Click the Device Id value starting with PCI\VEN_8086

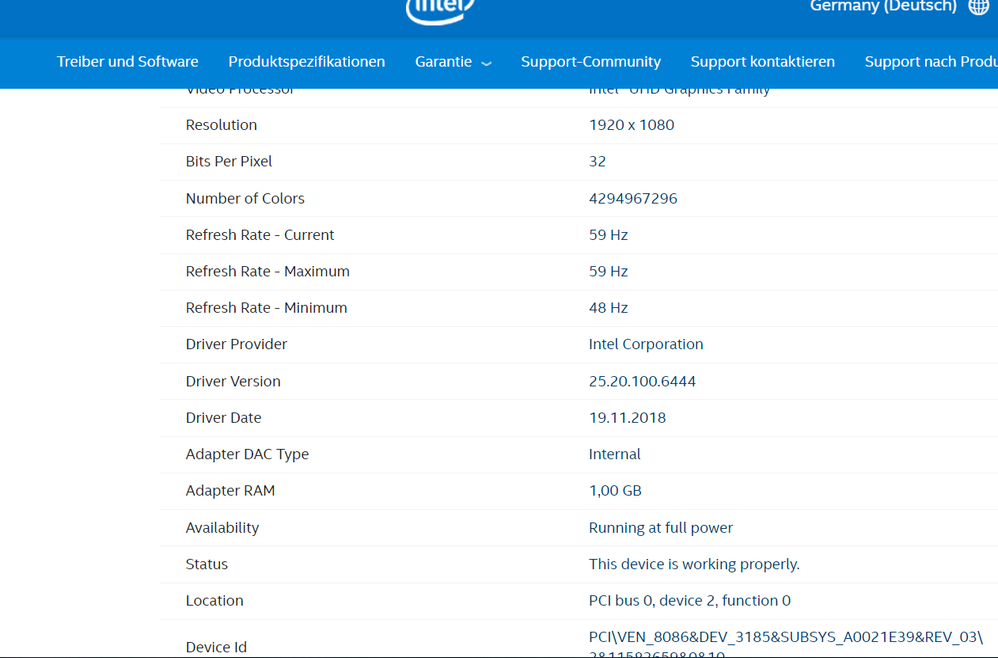[785, 637]
